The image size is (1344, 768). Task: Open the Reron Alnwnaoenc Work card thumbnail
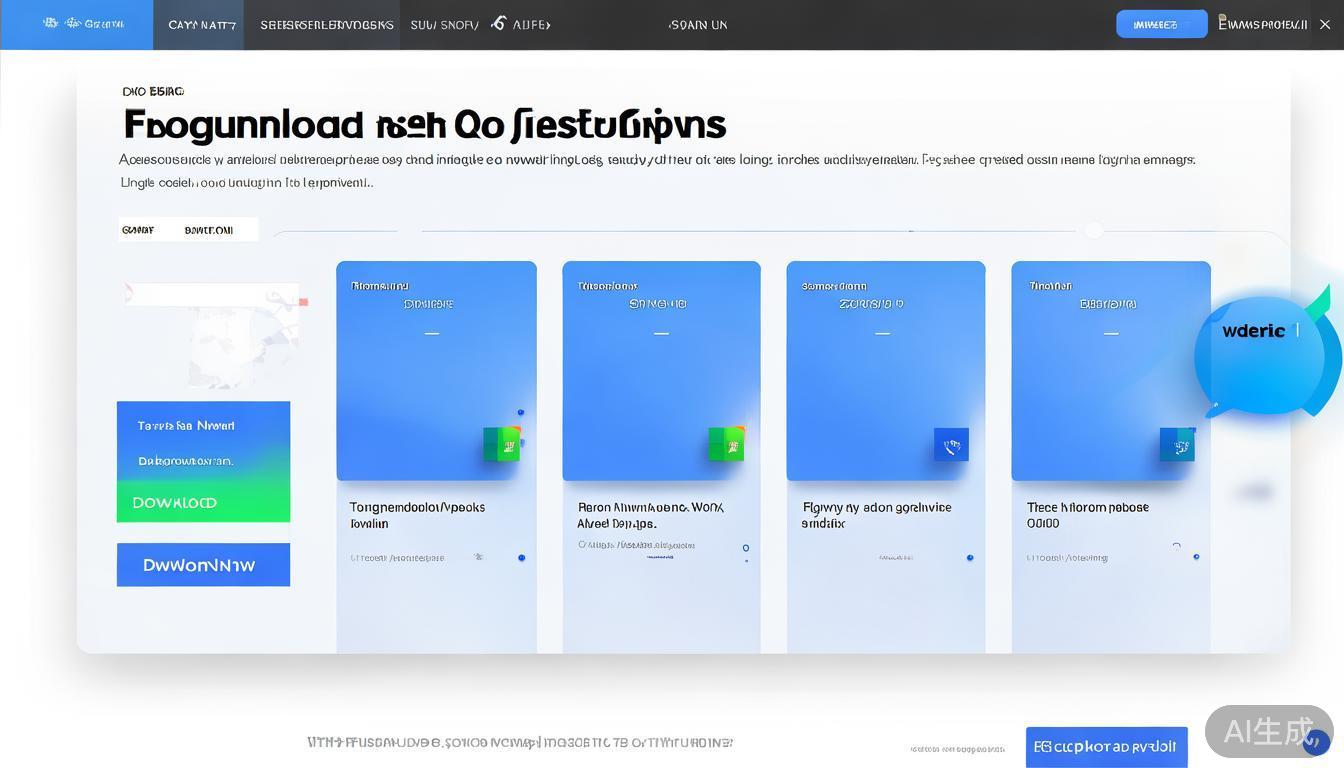pyautogui.click(x=661, y=371)
